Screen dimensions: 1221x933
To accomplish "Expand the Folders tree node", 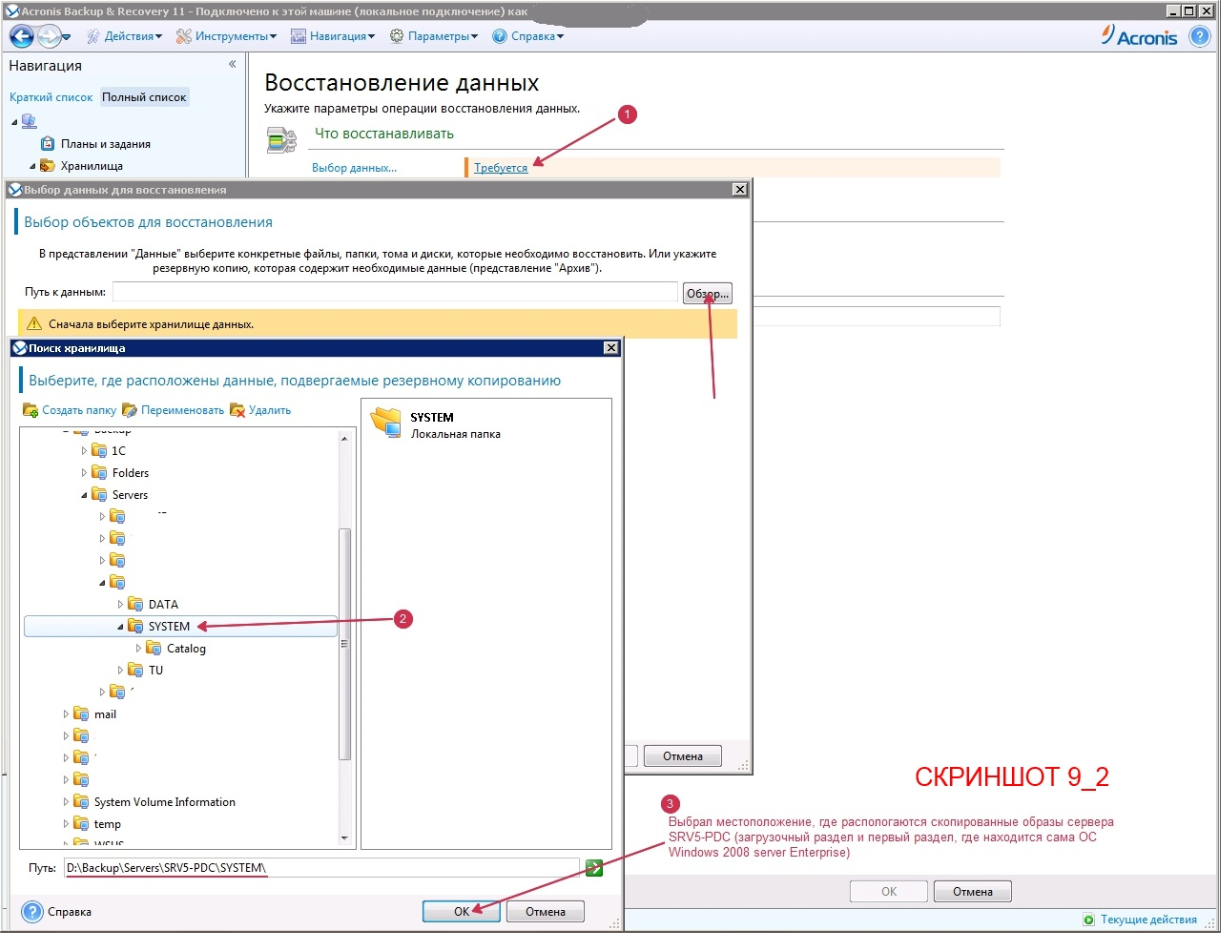I will pyautogui.click(x=85, y=473).
